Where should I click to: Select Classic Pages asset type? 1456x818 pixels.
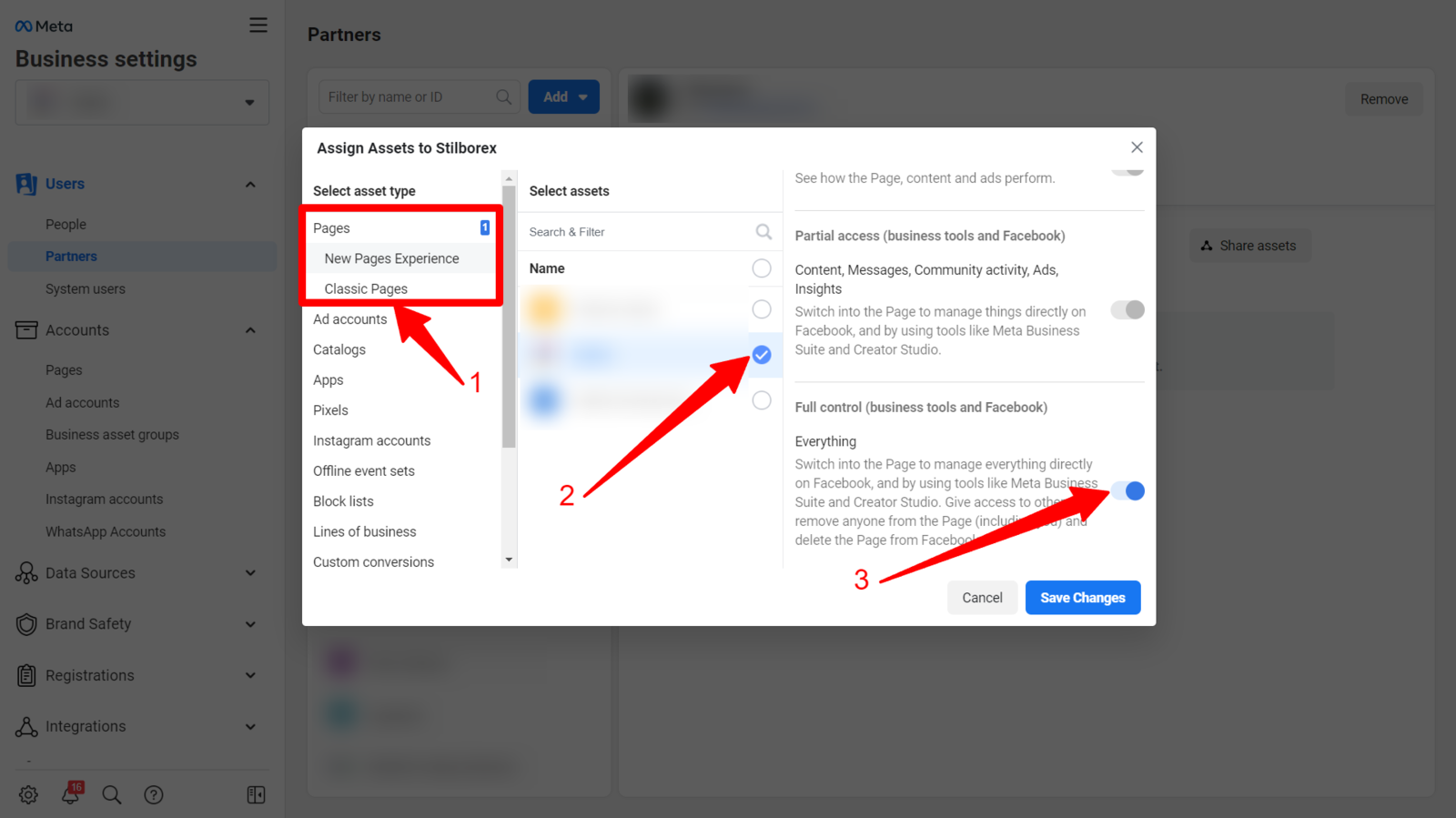[366, 288]
